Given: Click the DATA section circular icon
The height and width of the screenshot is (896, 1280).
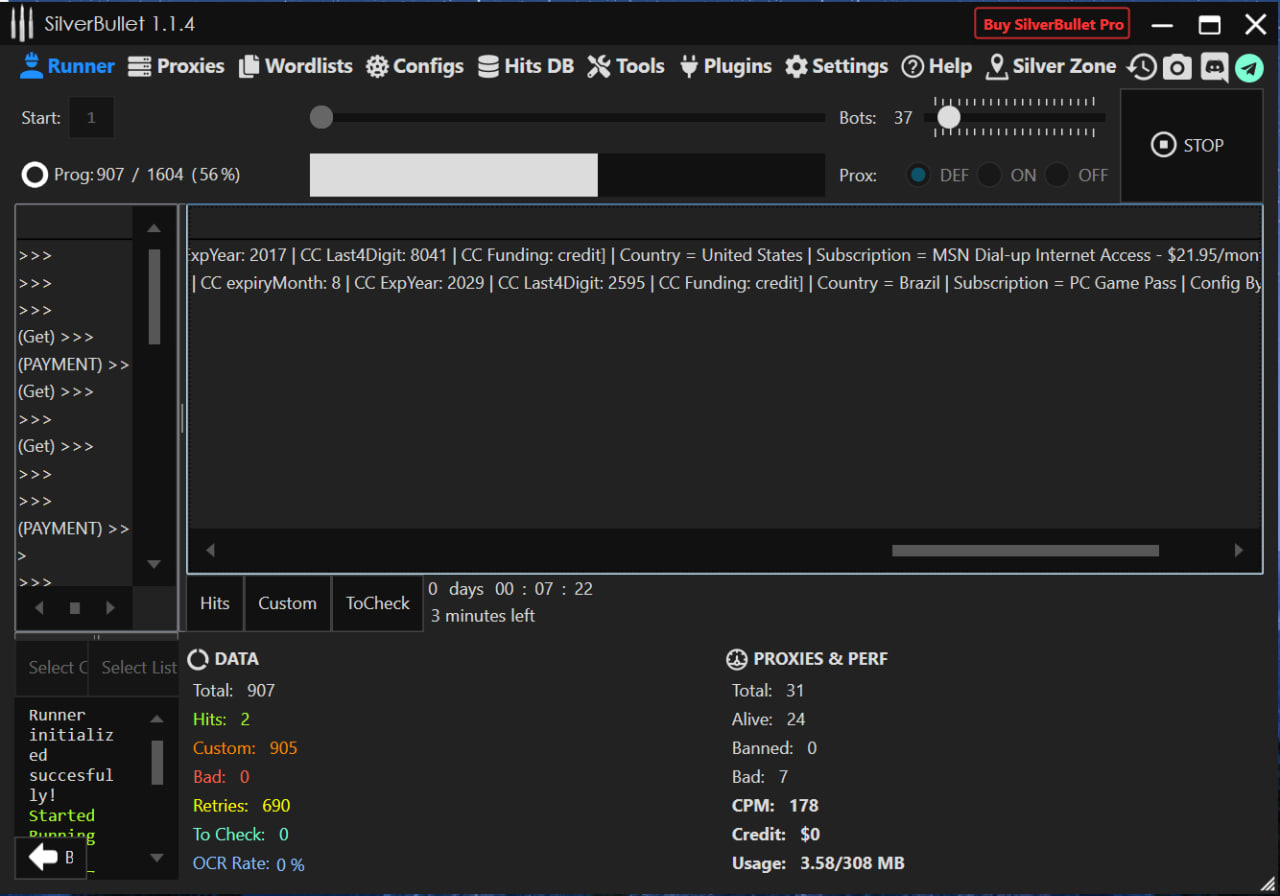Looking at the screenshot, I should coord(198,659).
